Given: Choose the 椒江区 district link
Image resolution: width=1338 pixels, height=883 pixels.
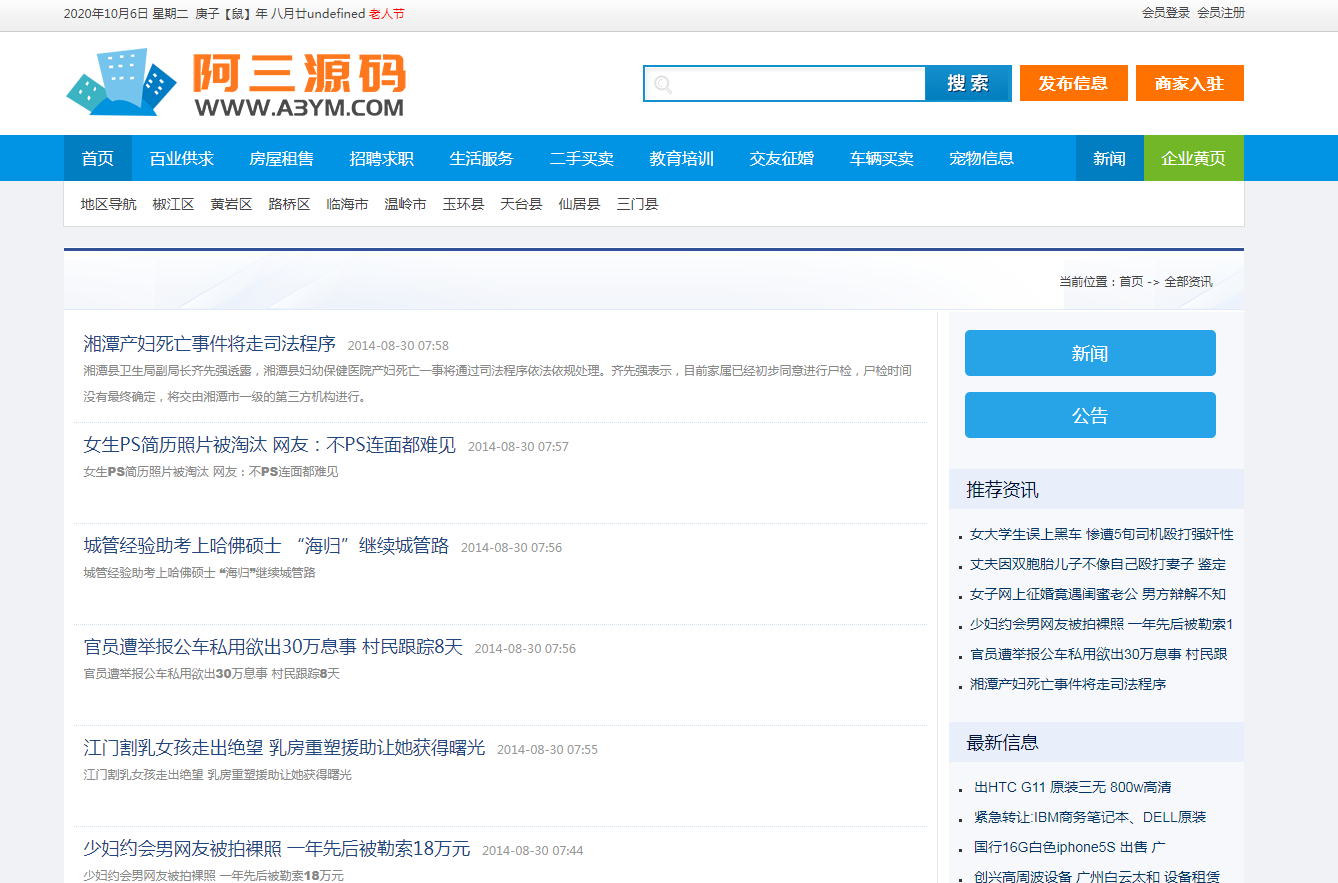Looking at the screenshot, I should click(x=174, y=204).
